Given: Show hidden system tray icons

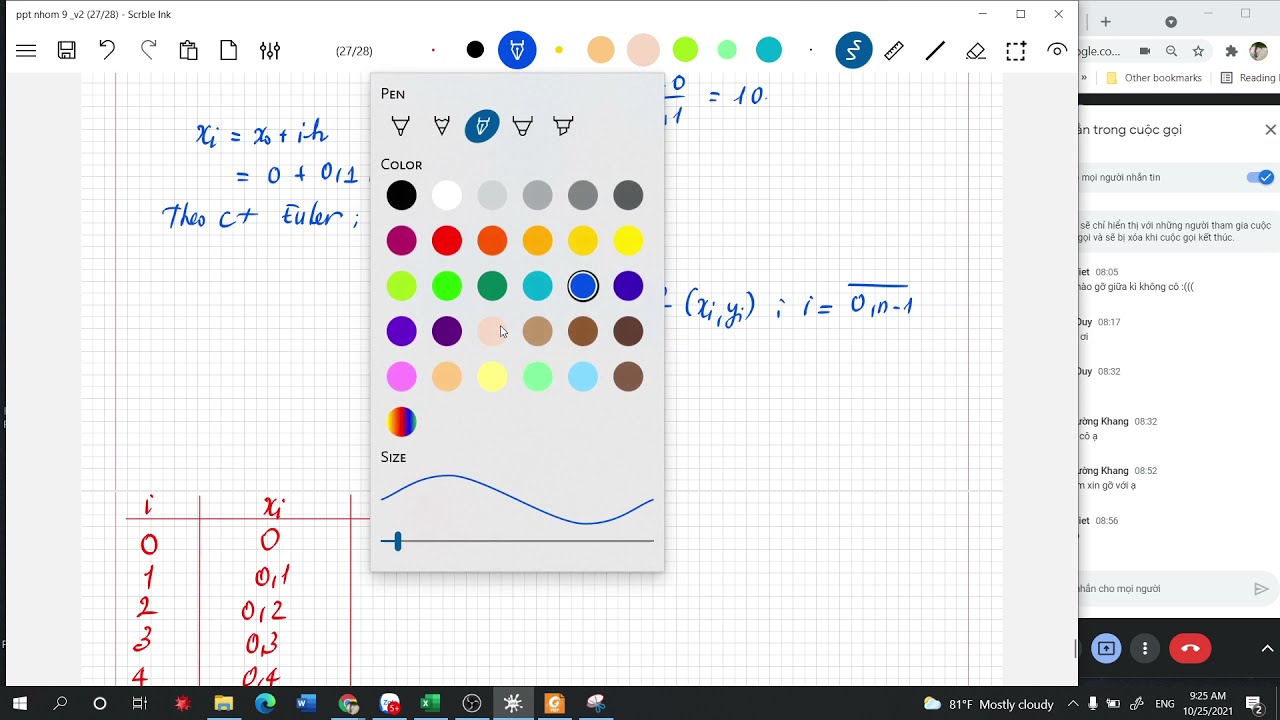Looking at the screenshot, I should 1073,704.
